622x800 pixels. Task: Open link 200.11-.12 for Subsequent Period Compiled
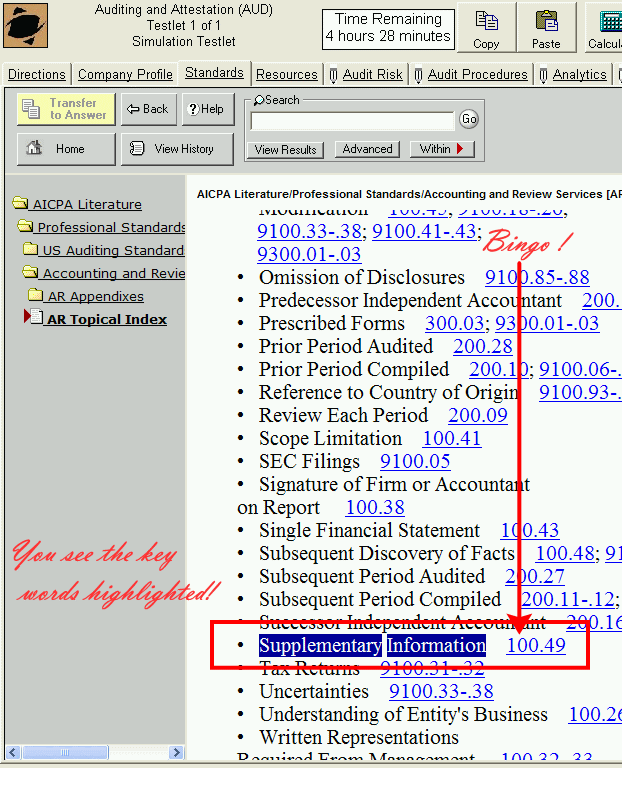click(568, 599)
